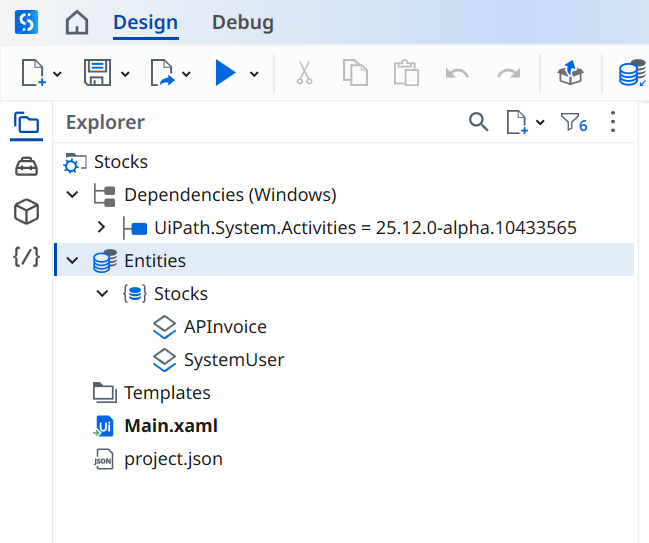Screen dimensions: 649x543
Task: Collapse the Dependencies (Windows) node
Action: click(x=72, y=195)
